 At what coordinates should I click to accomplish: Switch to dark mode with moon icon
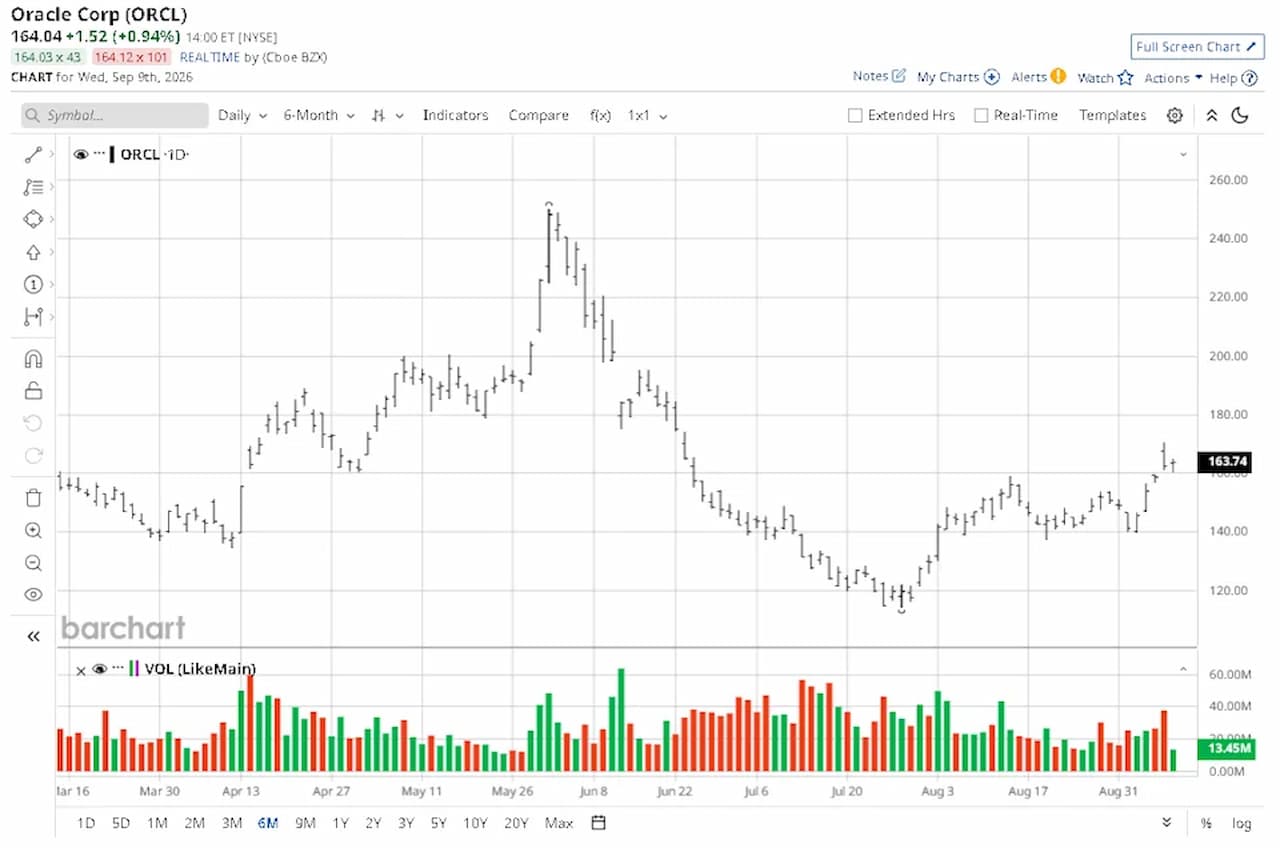(1240, 115)
